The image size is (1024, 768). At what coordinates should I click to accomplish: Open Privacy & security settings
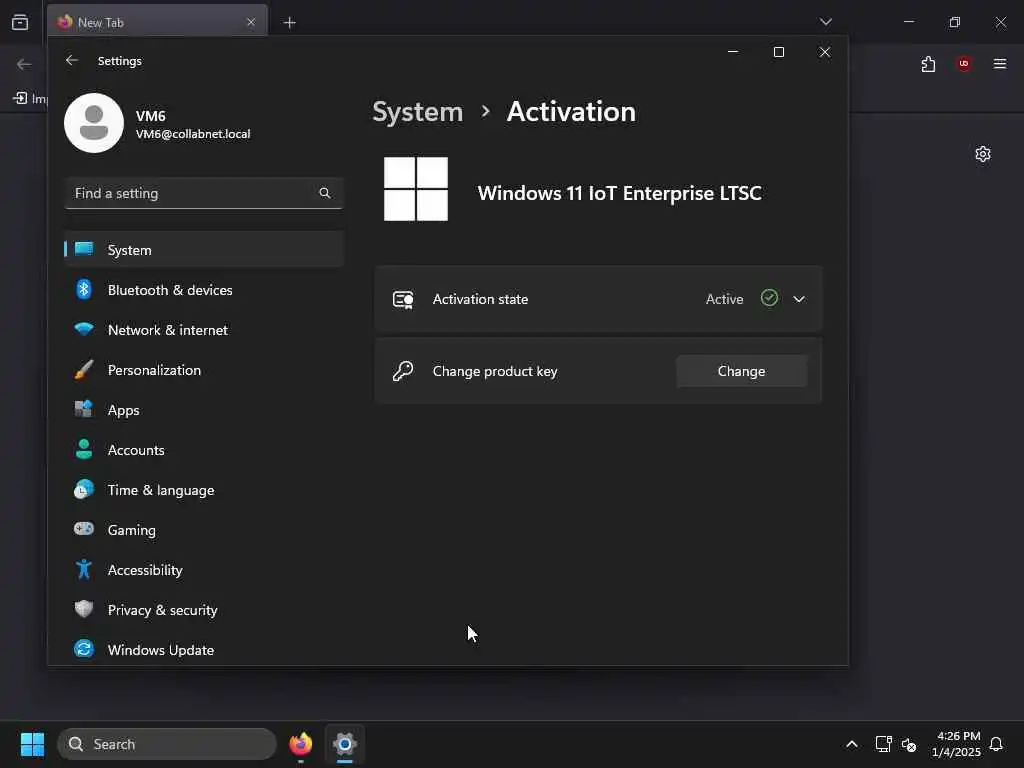point(204,610)
